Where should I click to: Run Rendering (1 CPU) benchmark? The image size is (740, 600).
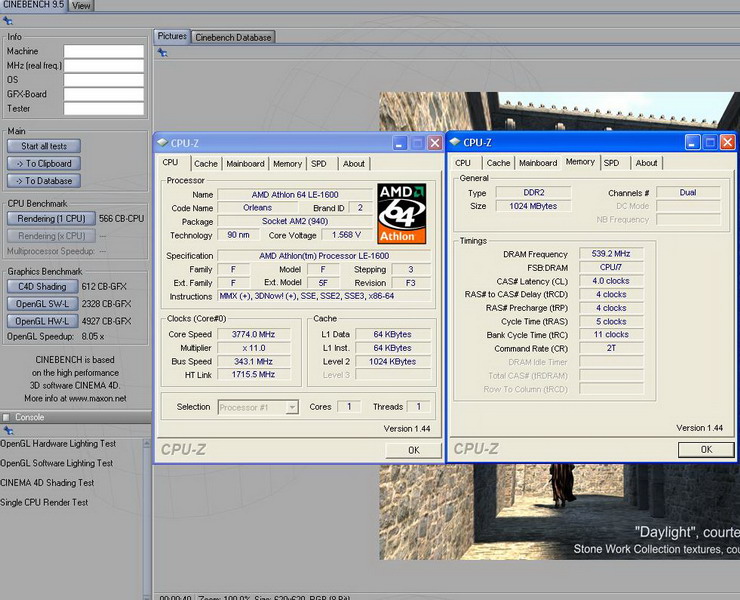(51, 219)
